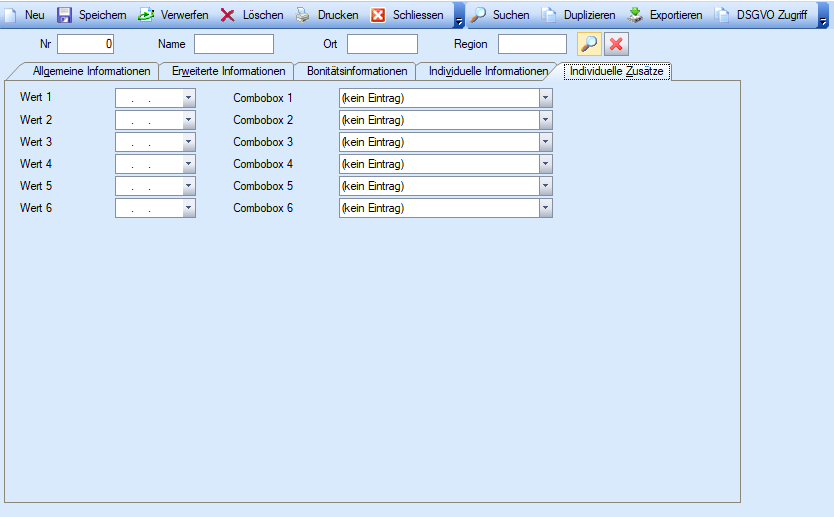Viewport: 834px width, 517px height.
Task: Expand the Combobox 2 dropdown arrow
Action: coord(545,120)
